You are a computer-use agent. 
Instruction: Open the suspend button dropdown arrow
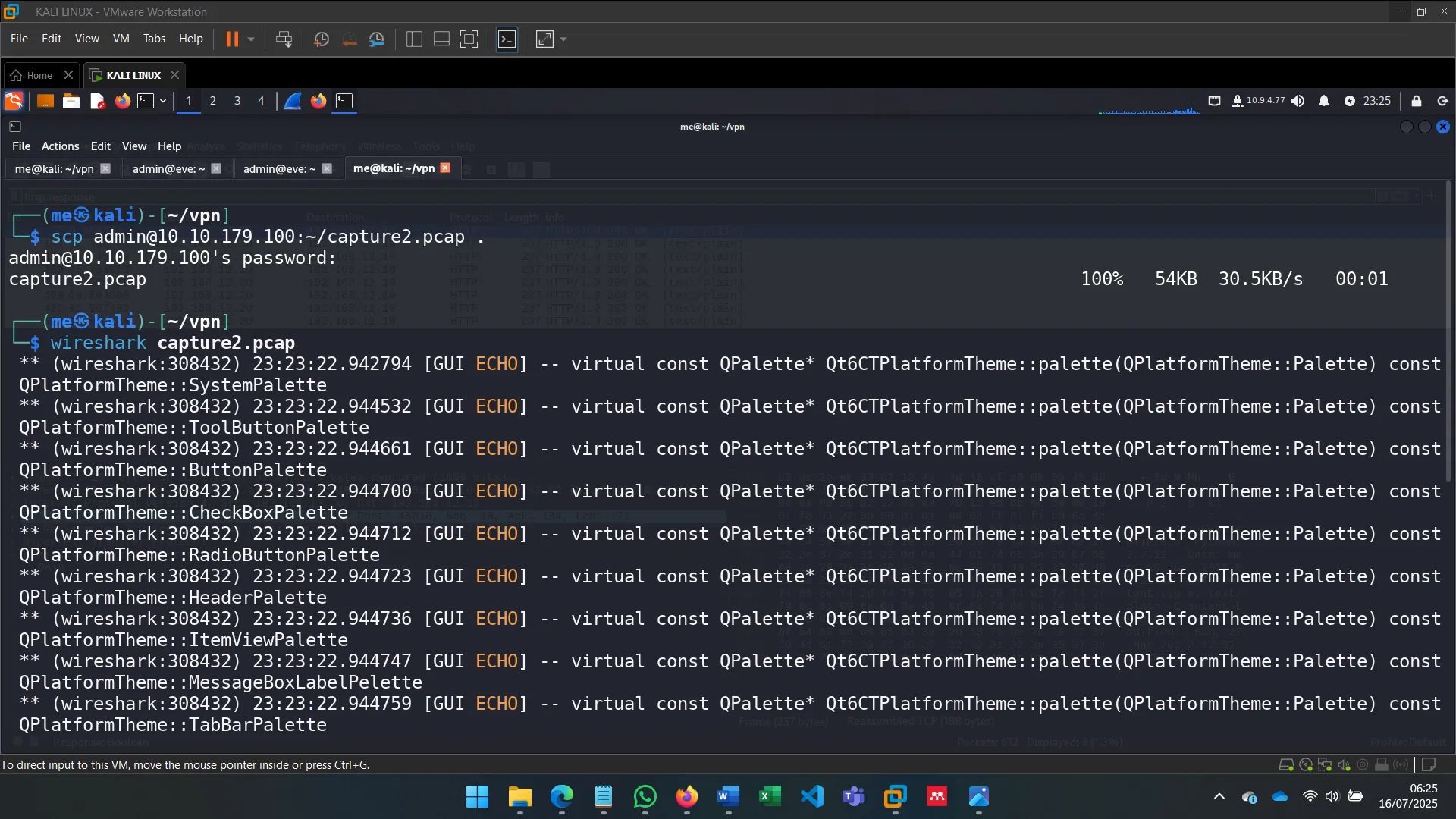click(250, 39)
